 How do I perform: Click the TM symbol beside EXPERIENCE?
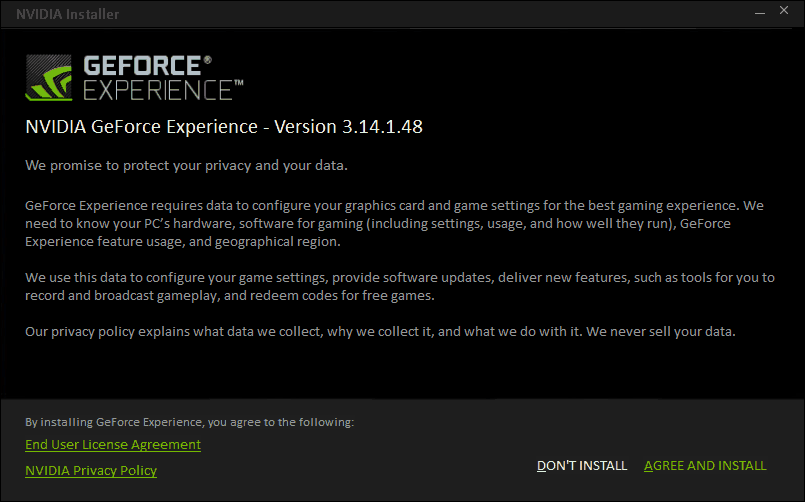click(x=239, y=83)
